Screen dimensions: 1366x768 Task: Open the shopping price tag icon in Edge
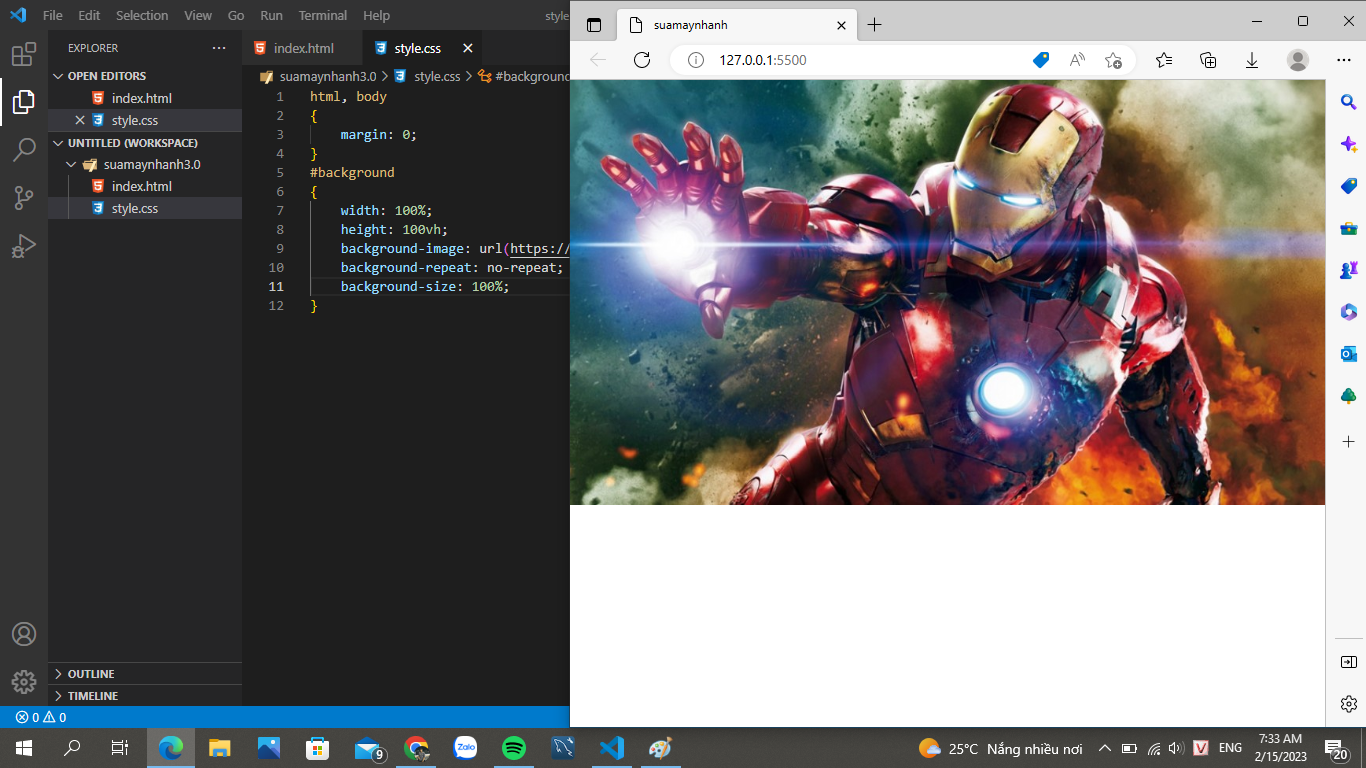click(x=1041, y=60)
